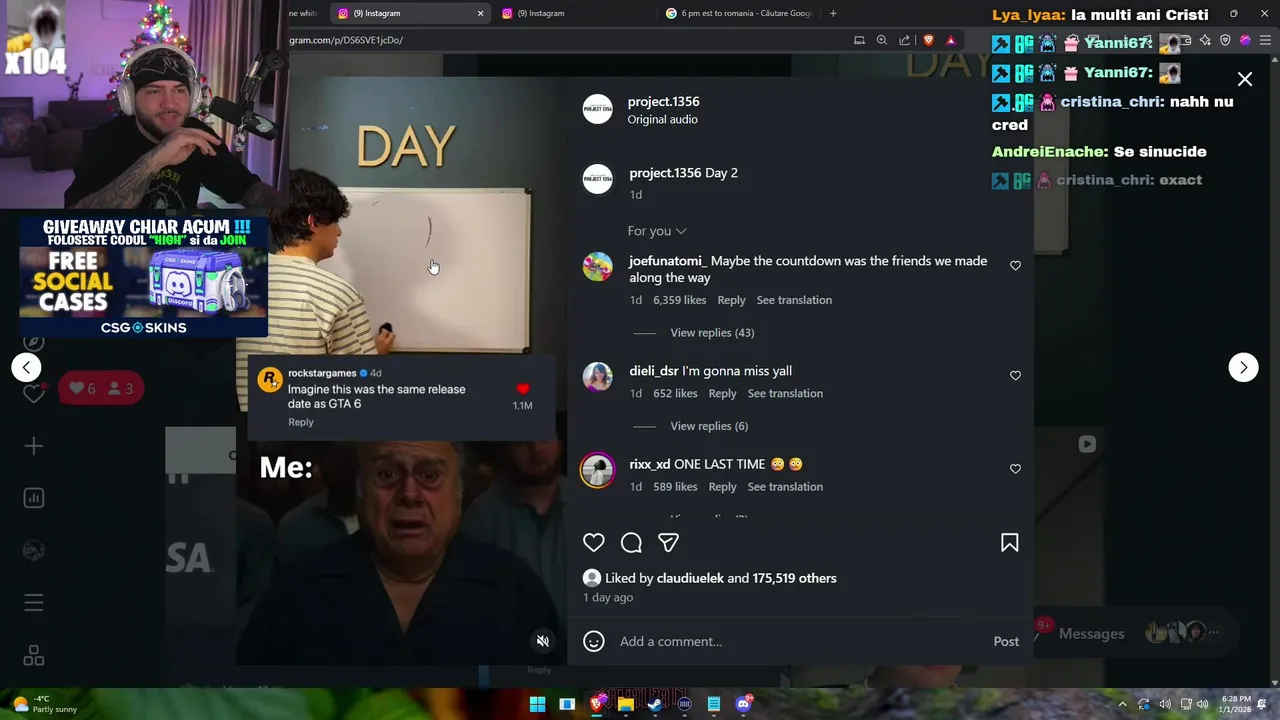Reply to dieli_dsr's comment
Image resolution: width=1280 pixels, height=720 pixels.
(x=722, y=394)
